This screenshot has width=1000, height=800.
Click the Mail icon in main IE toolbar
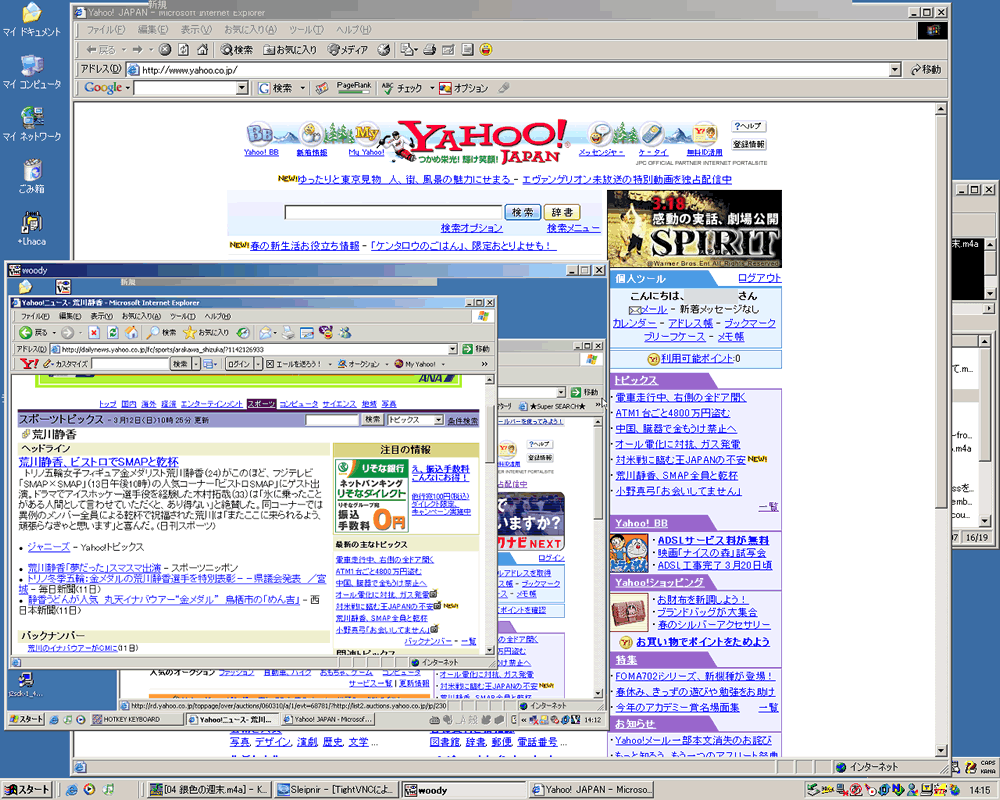(407, 50)
